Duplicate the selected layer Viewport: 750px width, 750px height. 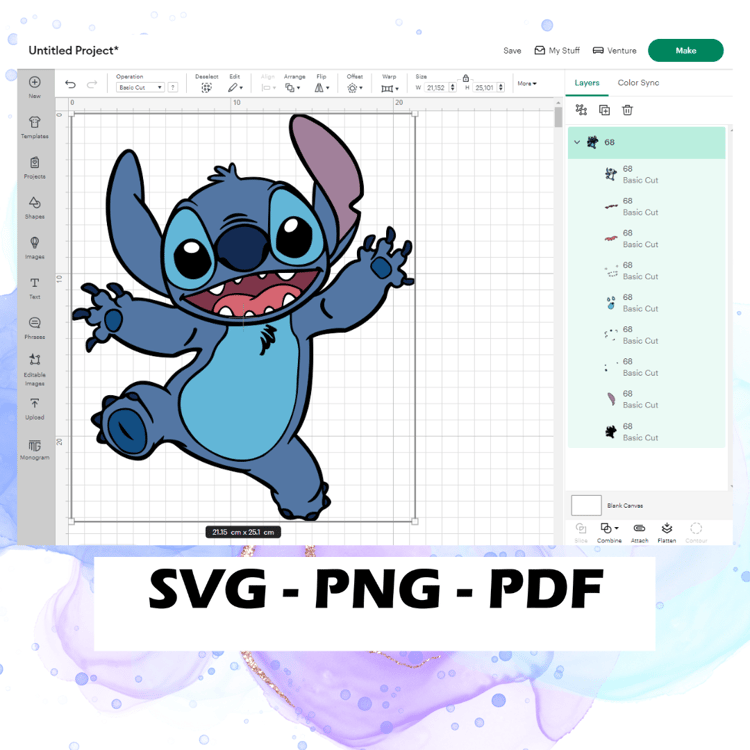[605, 110]
